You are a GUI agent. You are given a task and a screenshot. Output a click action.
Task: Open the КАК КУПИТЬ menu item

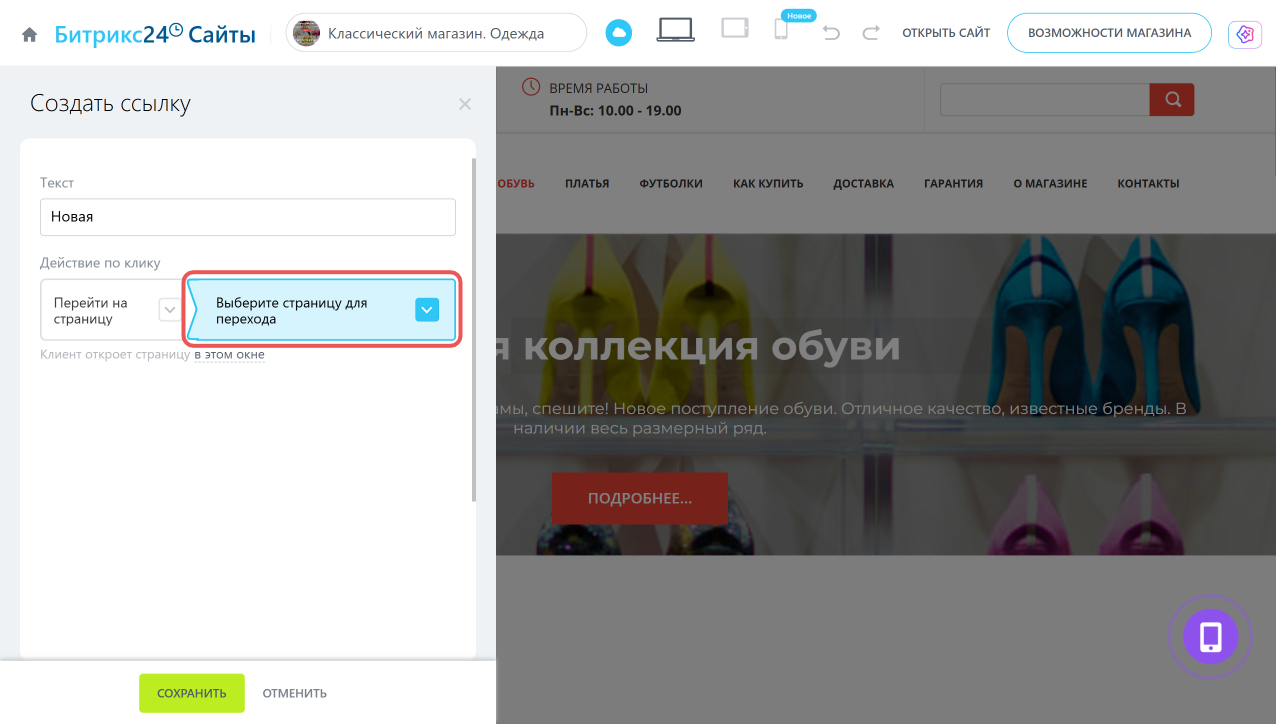point(768,184)
